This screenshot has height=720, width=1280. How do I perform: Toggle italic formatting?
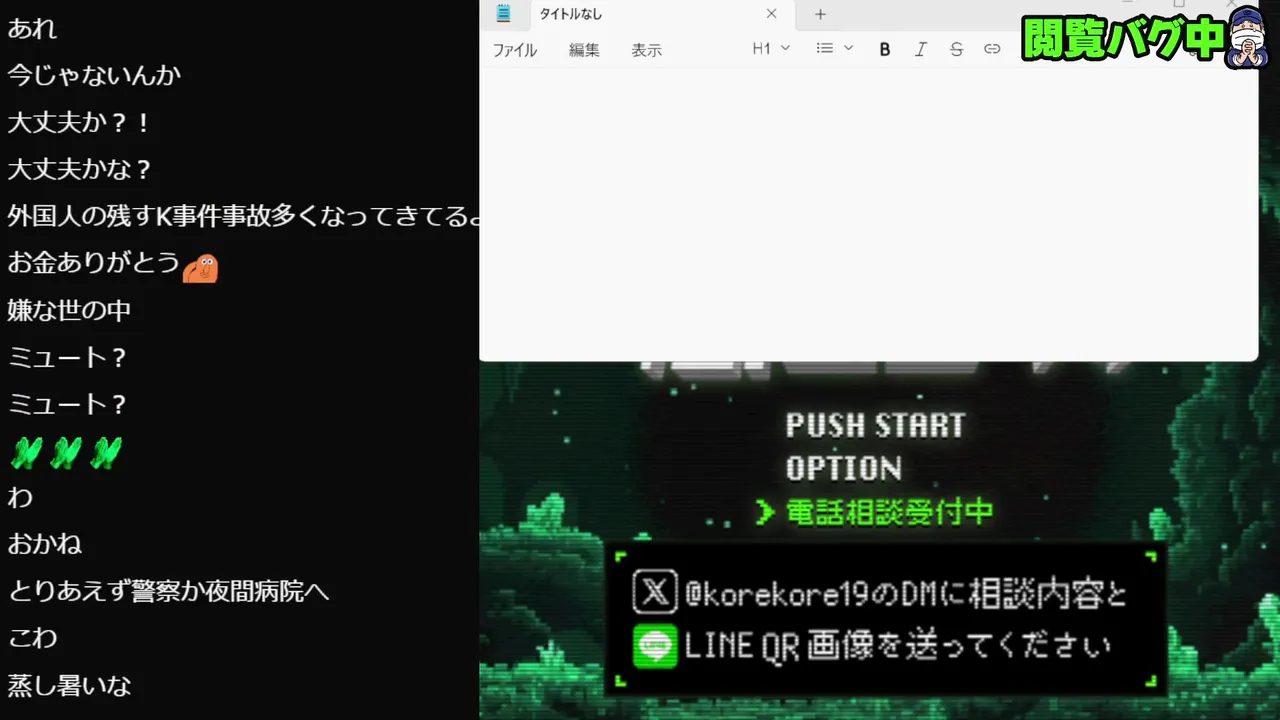pos(920,49)
